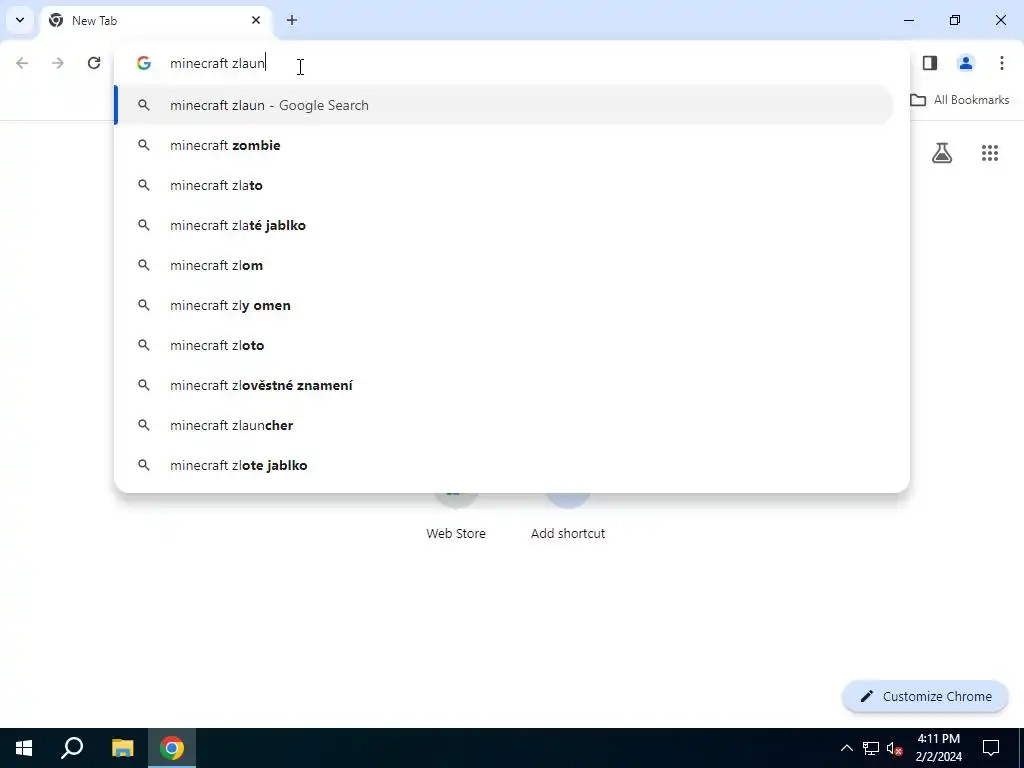Open network status tray icon
Viewport: 1024px width, 768px height.
pyautogui.click(x=871, y=748)
